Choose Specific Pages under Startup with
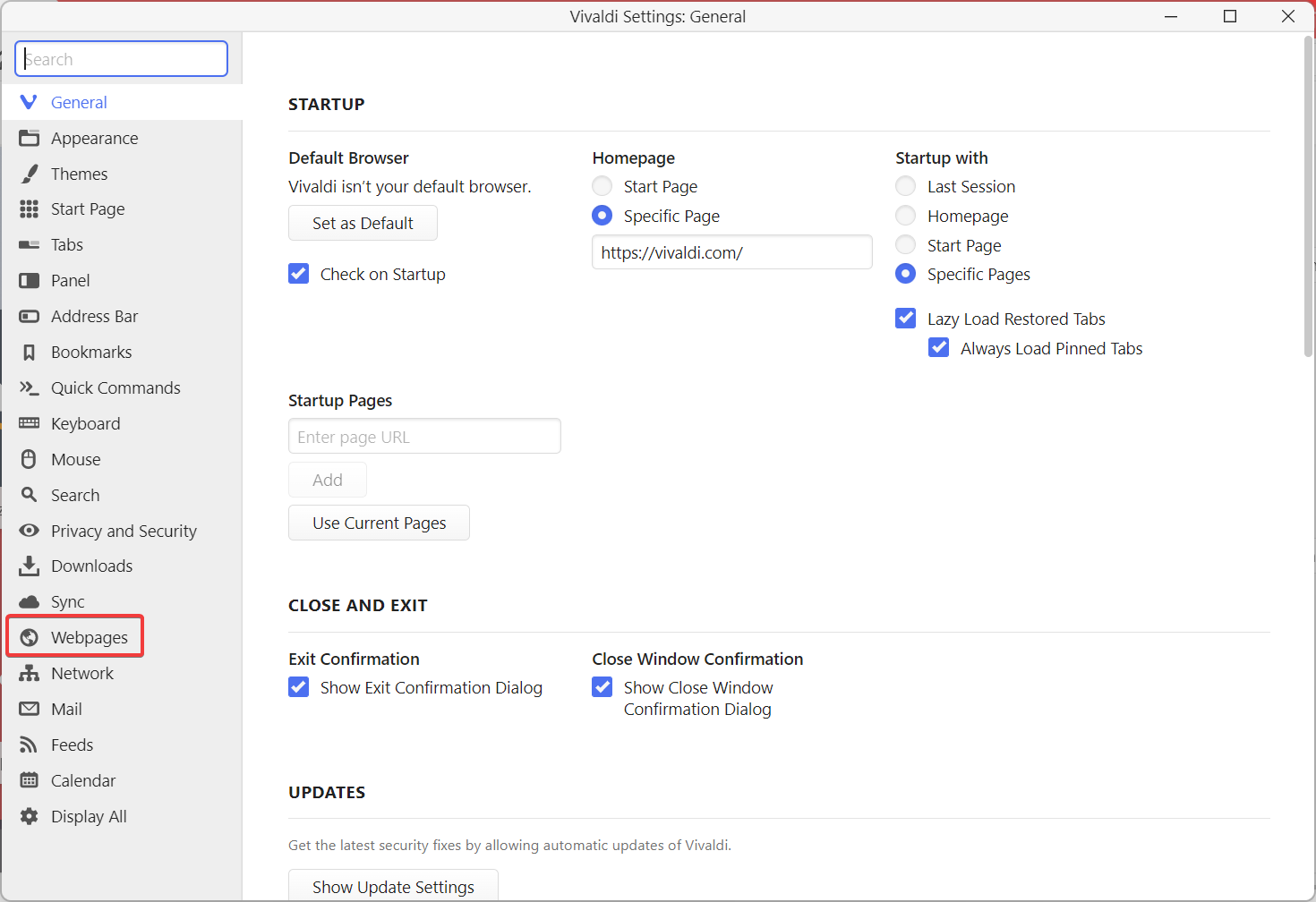This screenshot has width=1316, height=902. coord(906,274)
